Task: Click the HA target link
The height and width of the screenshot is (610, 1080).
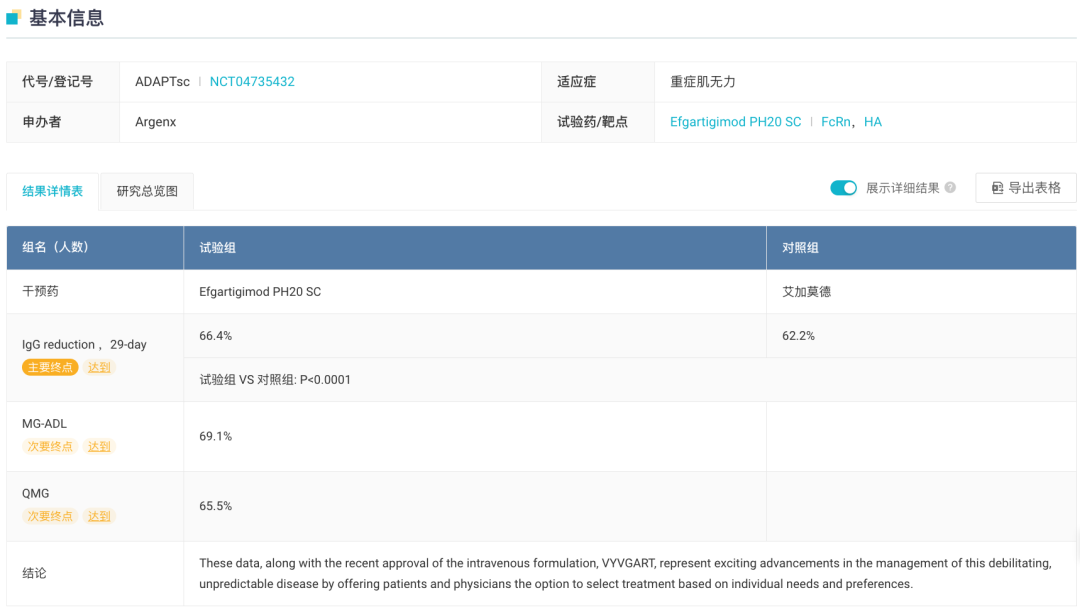Action: point(873,122)
